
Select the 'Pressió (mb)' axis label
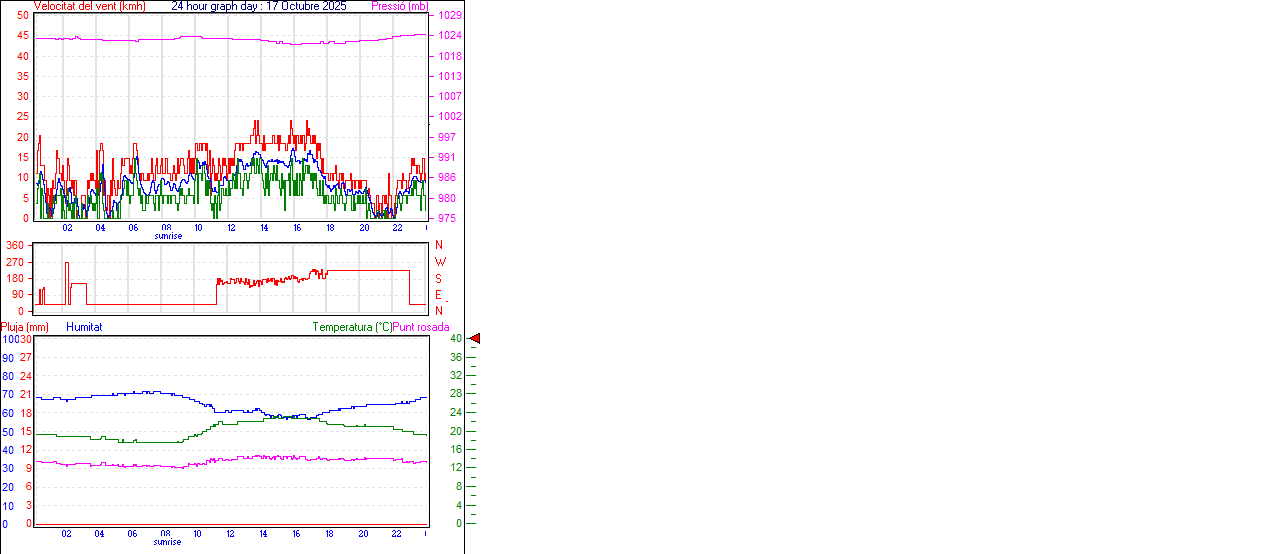click(398, 6)
